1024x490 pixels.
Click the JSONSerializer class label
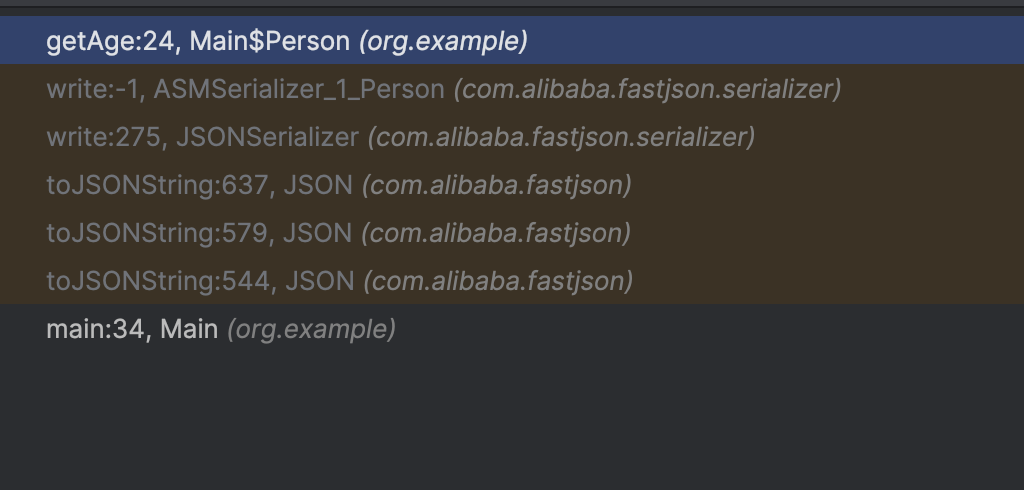coord(266,137)
